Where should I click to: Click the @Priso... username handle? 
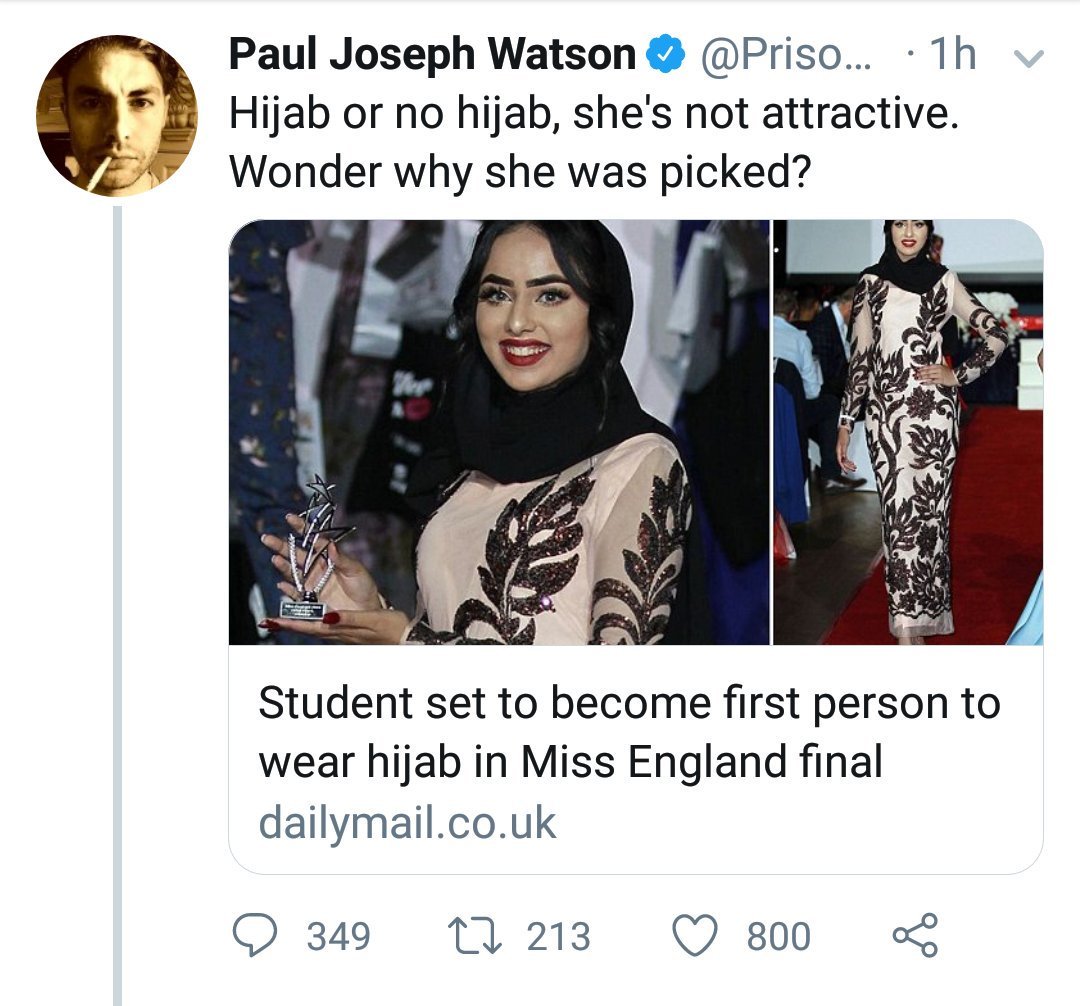784,56
